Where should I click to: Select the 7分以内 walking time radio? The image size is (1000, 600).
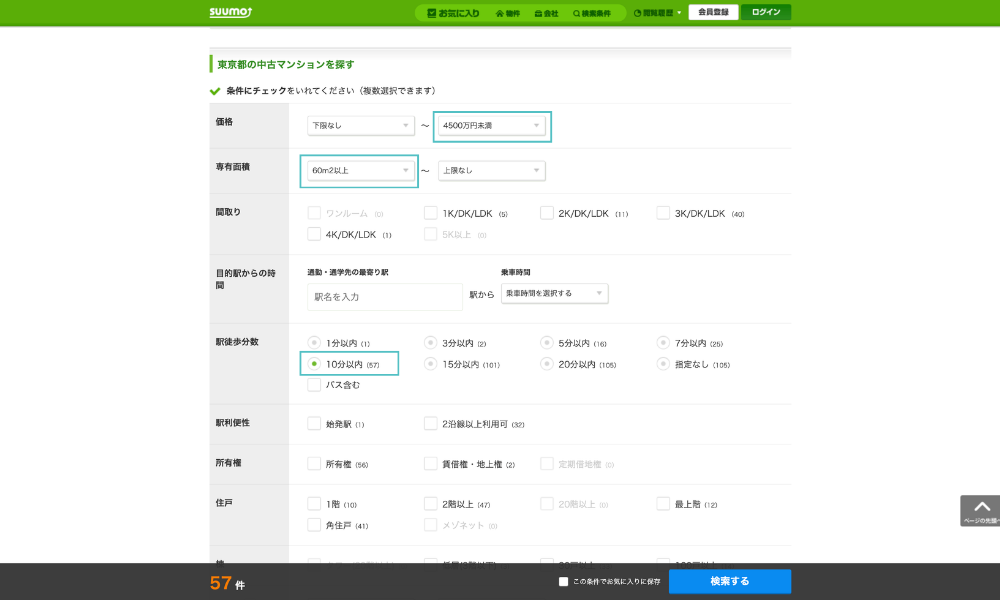pos(663,343)
